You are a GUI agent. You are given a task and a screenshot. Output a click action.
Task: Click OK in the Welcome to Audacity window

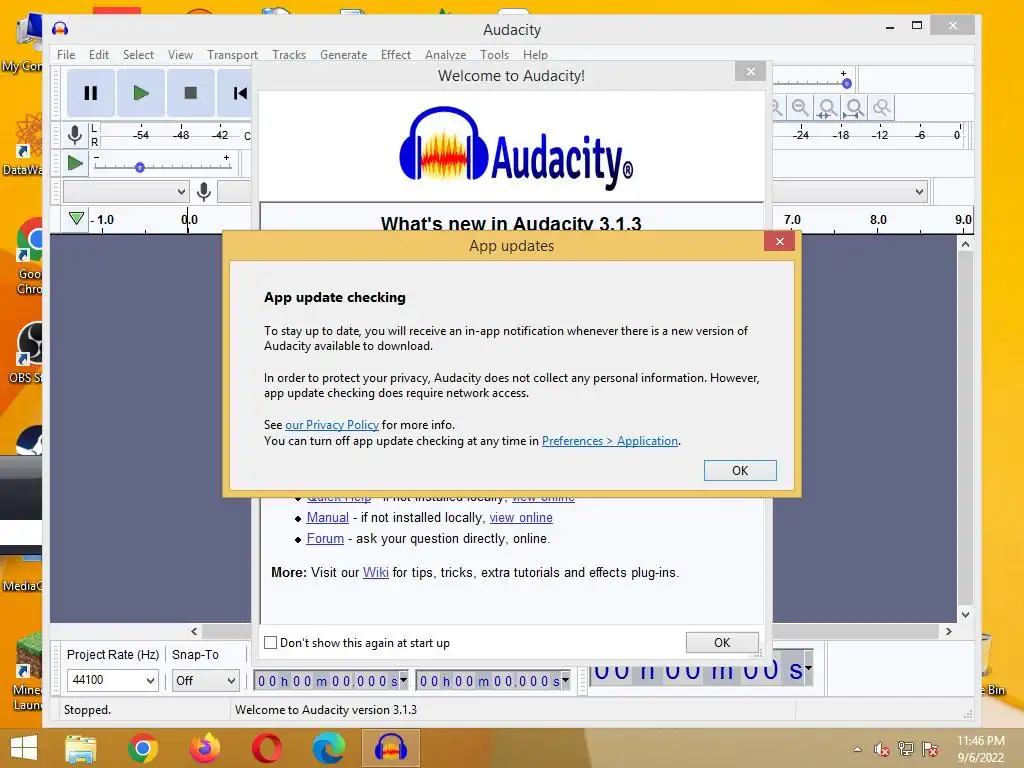[722, 643]
